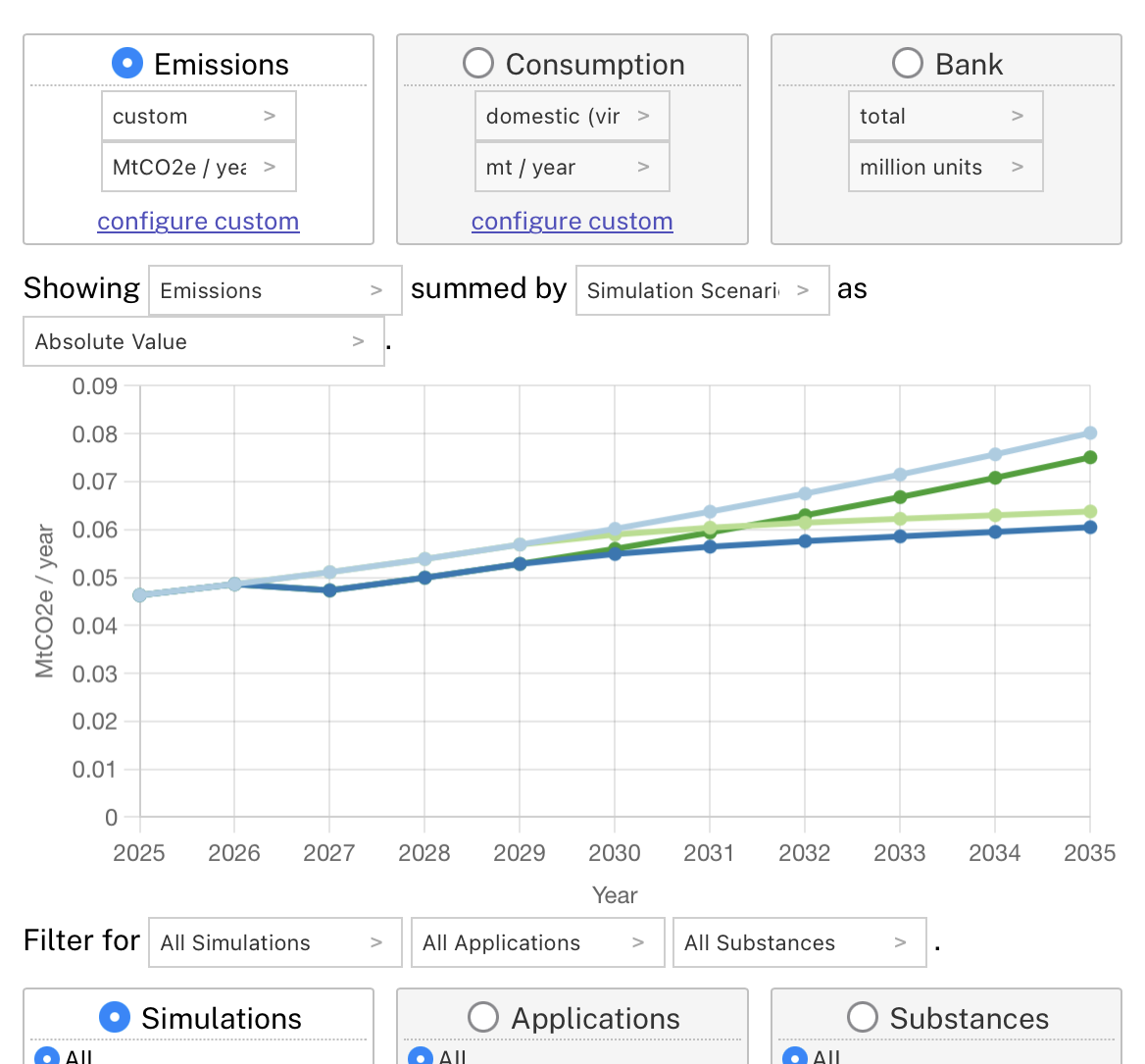Open the All Simulations filter dropdown
Screen dimensions: 1145x1064
[x=274, y=942]
